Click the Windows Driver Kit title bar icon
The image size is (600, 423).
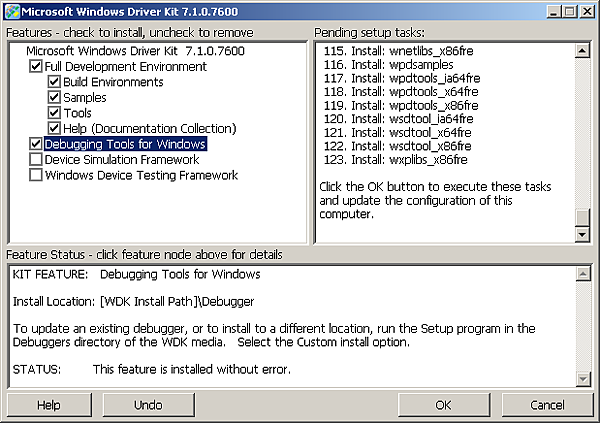(12, 11)
